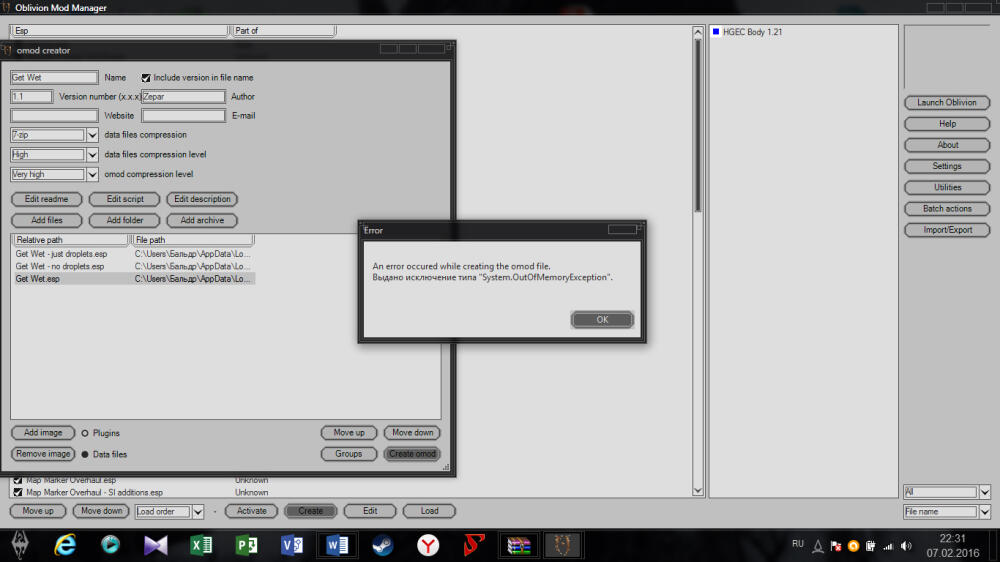Click into the Name field containing Get Wet
1000x562 pixels.
pos(54,78)
